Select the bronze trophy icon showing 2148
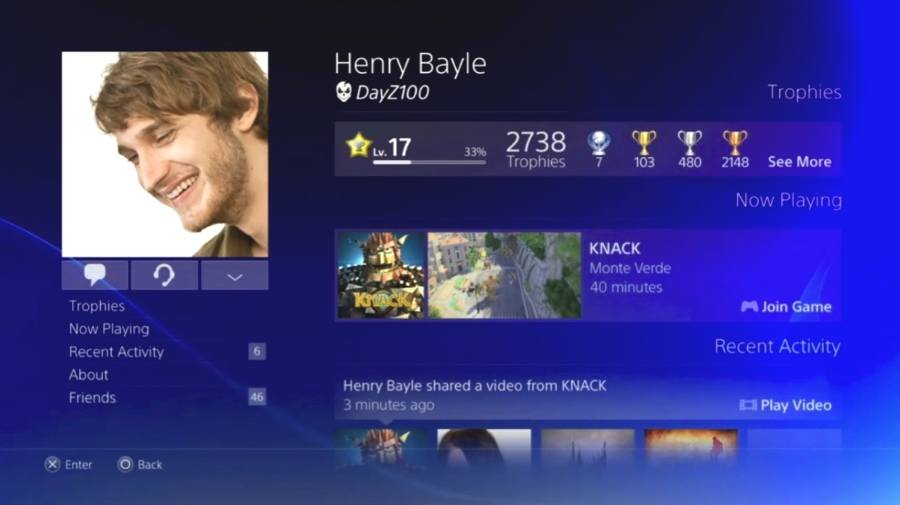Screen dimensions: 900x505 click(735, 143)
